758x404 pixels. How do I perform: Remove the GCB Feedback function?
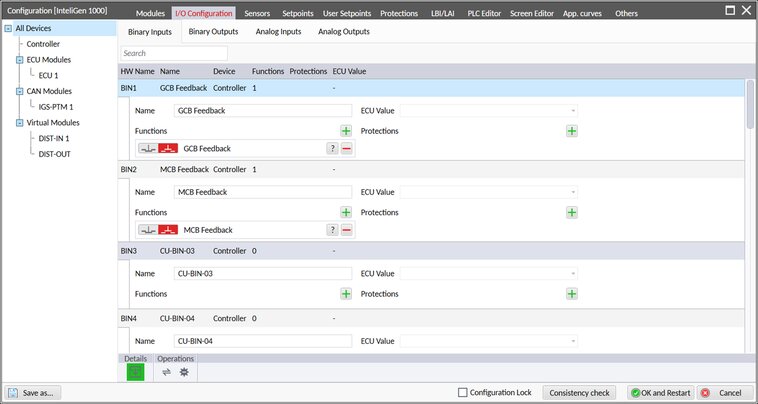point(346,148)
